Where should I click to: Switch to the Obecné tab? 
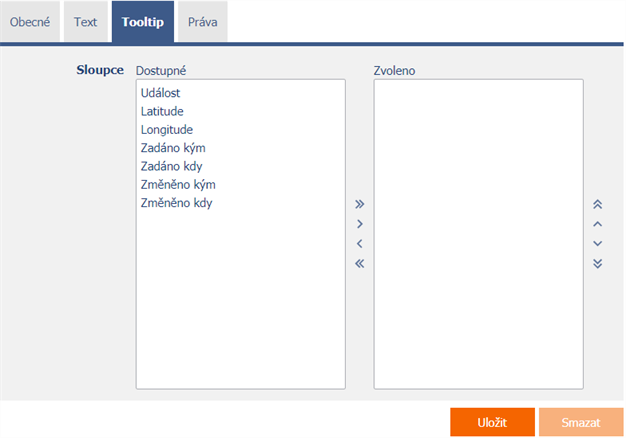click(x=30, y=22)
